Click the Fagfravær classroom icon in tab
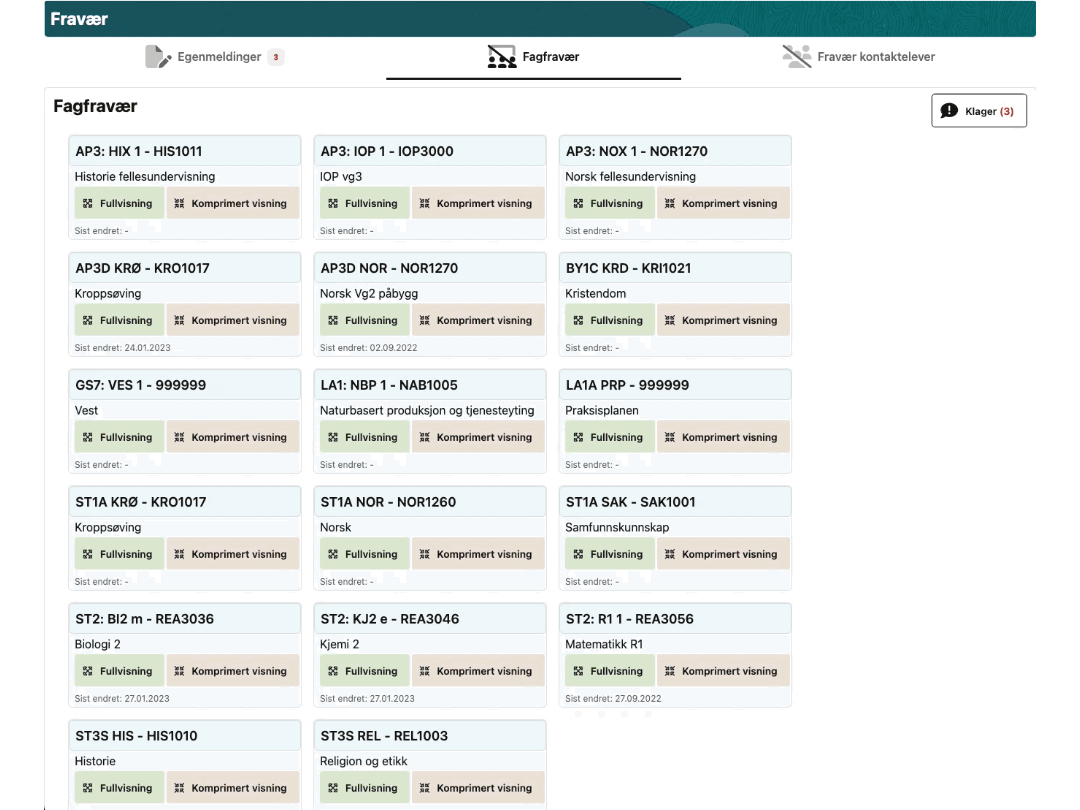 tap(501, 57)
